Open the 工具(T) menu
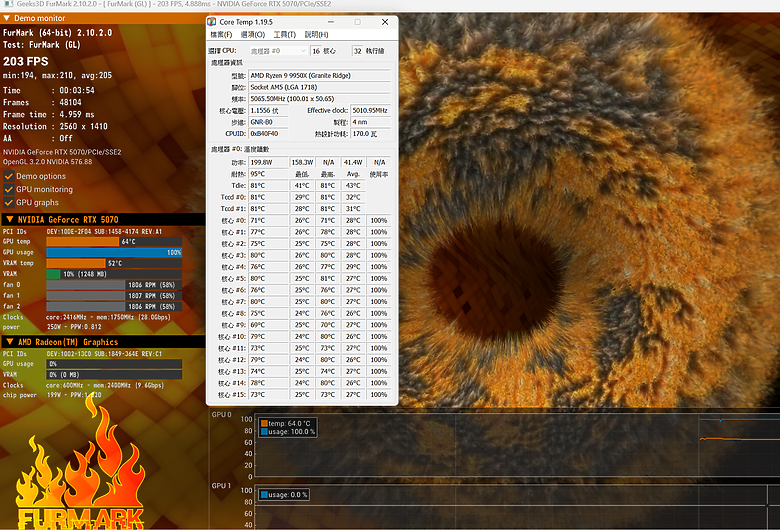The height and width of the screenshot is (530, 780). 284,34
